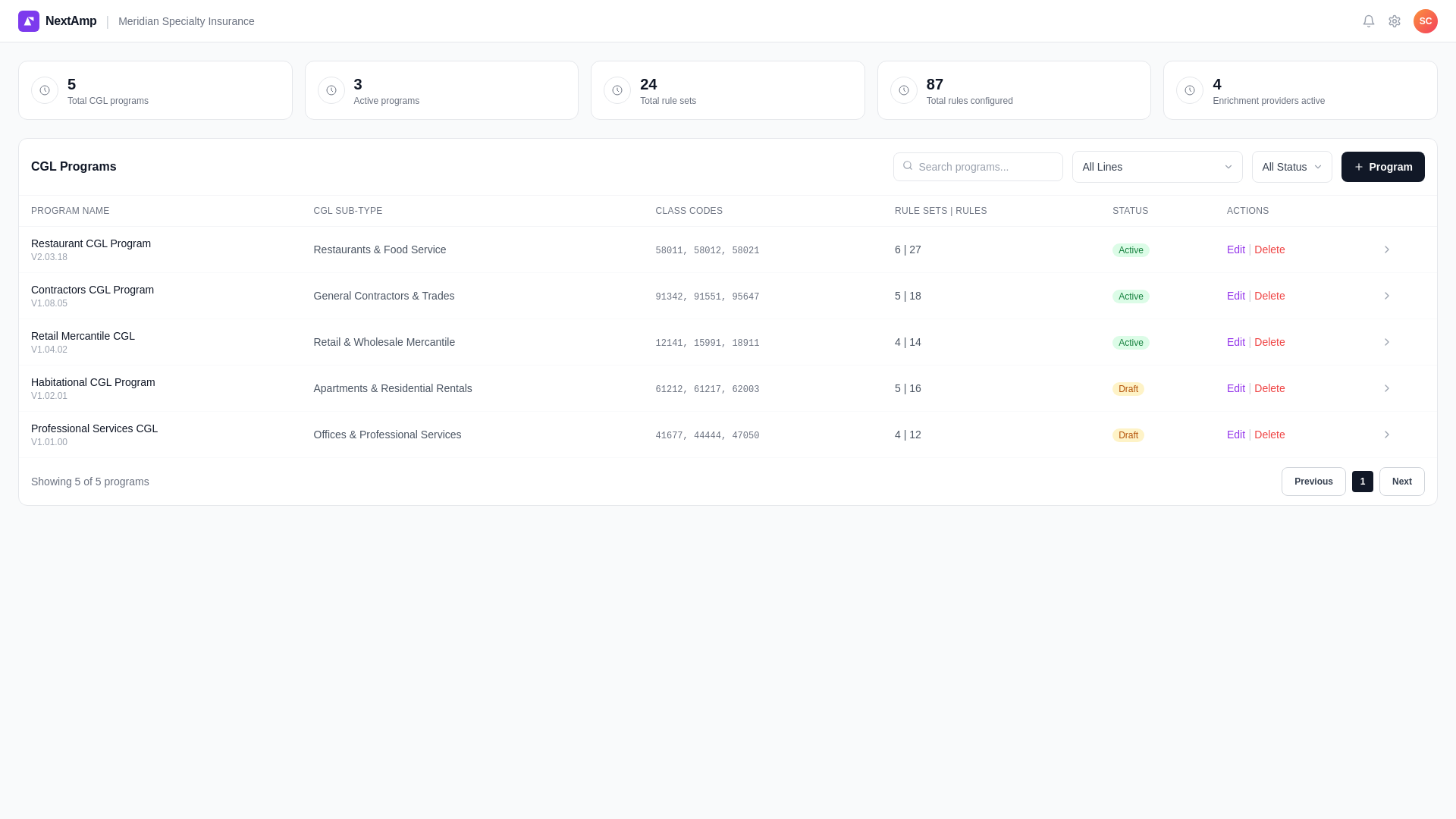
Task: Click class codes 58011, 58012, 58021
Action: (707, 250)
